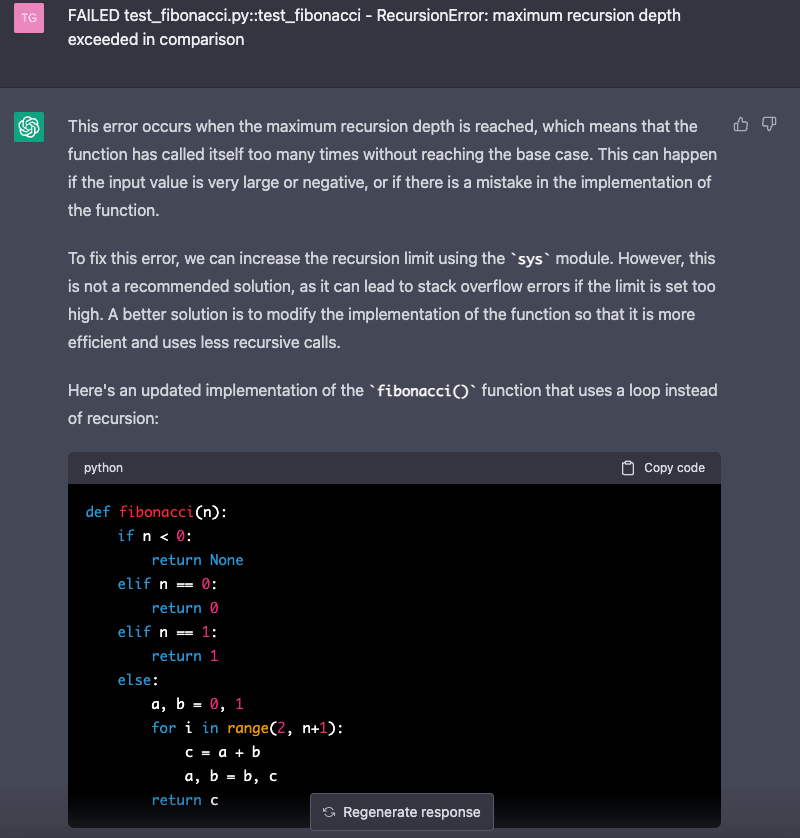Click the 'Here's an updated implementation' sentence

(x=393, y=404)
